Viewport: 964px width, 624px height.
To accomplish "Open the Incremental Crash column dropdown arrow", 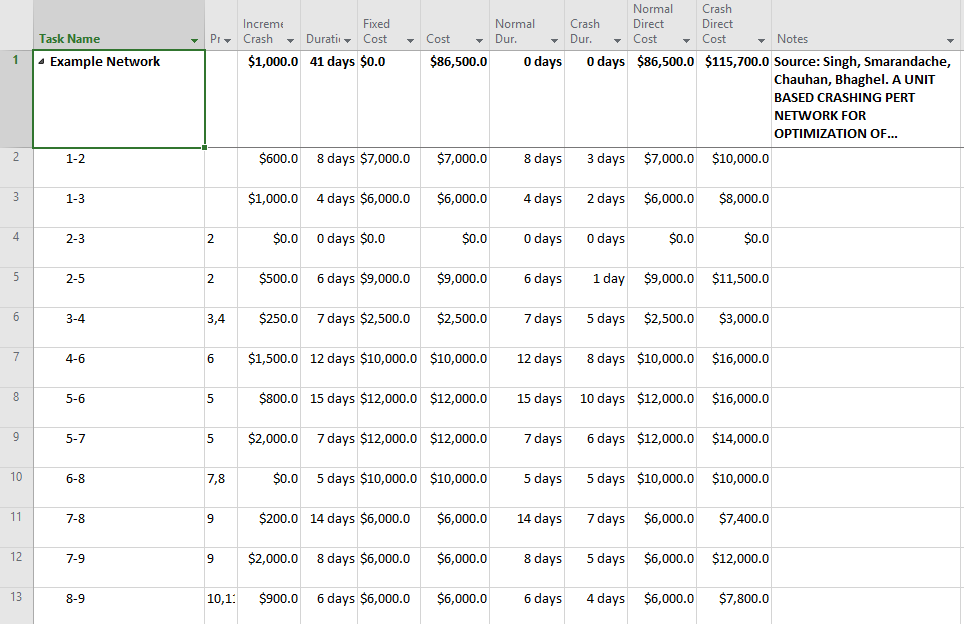I will (x=290, y=41).
